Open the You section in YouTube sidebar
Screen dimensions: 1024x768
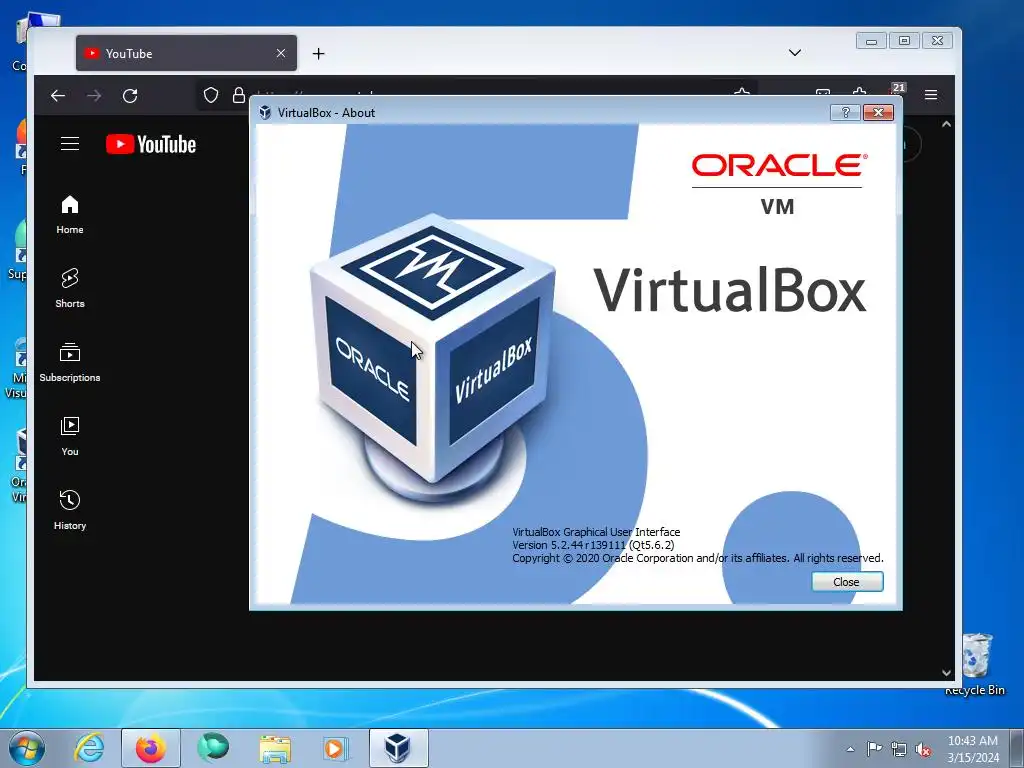pos(70,436)
